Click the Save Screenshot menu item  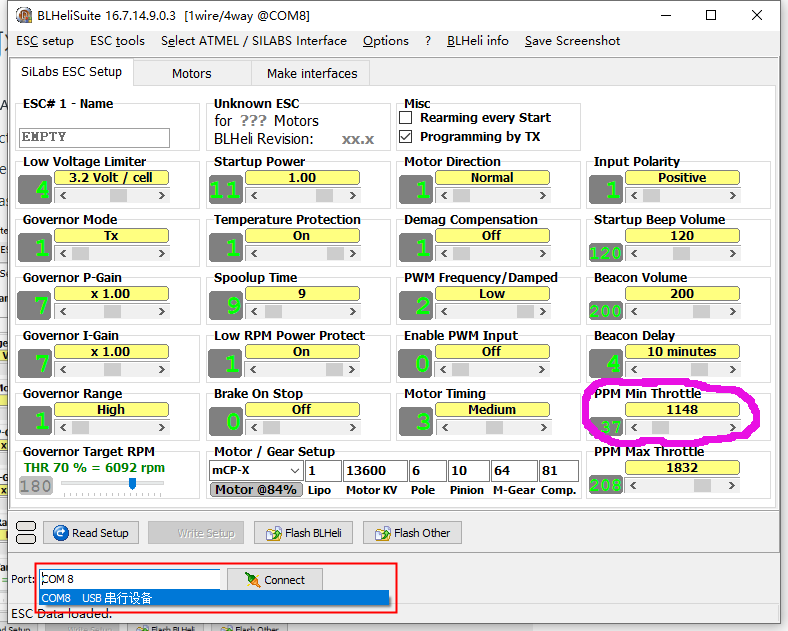(x=572, y=41)
